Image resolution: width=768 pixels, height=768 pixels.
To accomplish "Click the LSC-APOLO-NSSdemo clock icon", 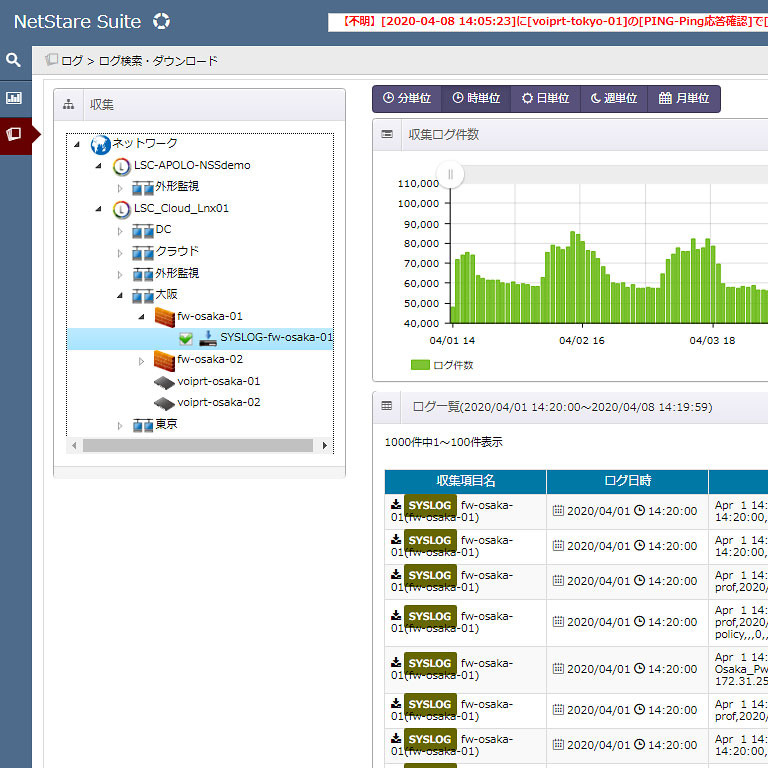I will [x=121, y=167].
